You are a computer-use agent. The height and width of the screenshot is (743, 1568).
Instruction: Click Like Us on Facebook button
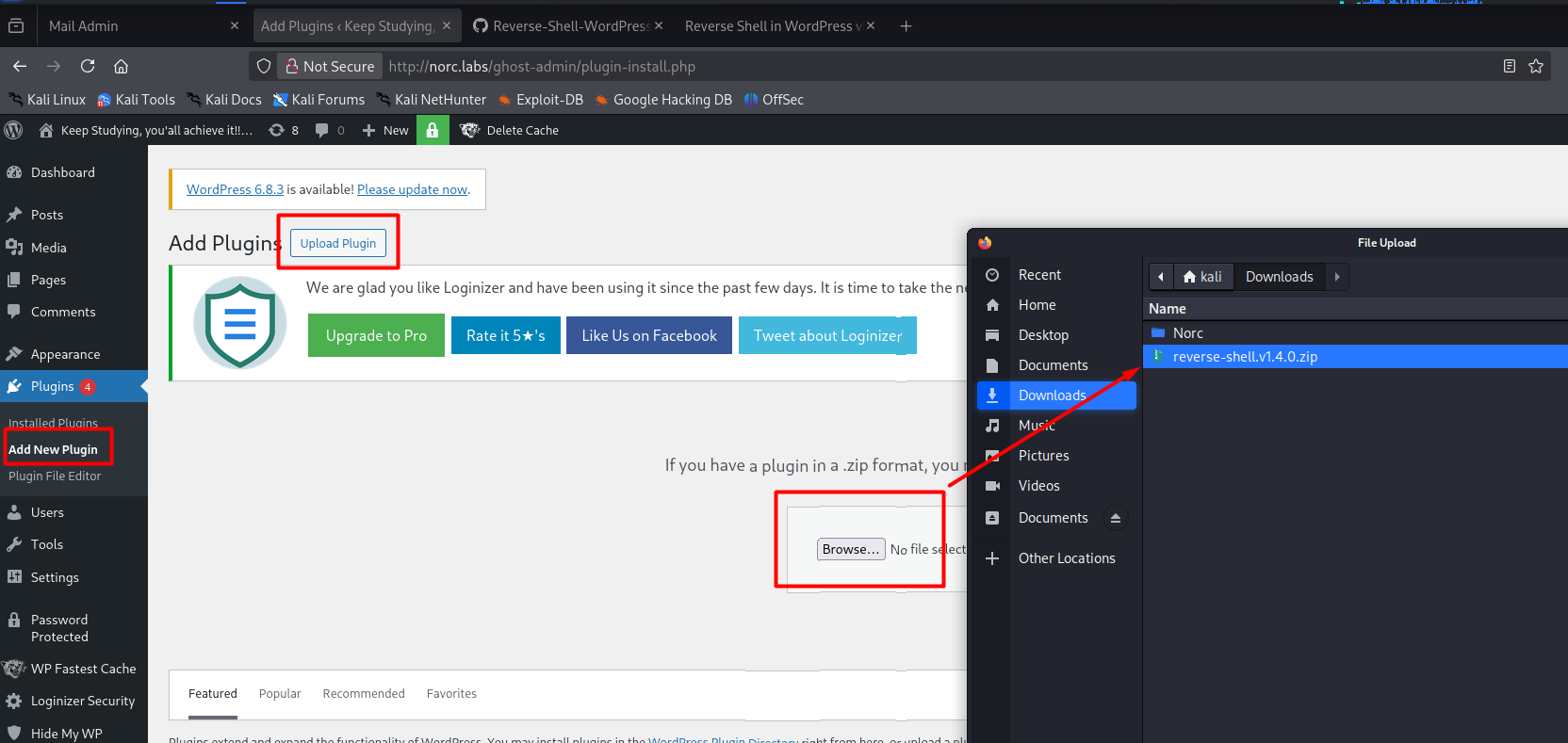coord(649,335)
